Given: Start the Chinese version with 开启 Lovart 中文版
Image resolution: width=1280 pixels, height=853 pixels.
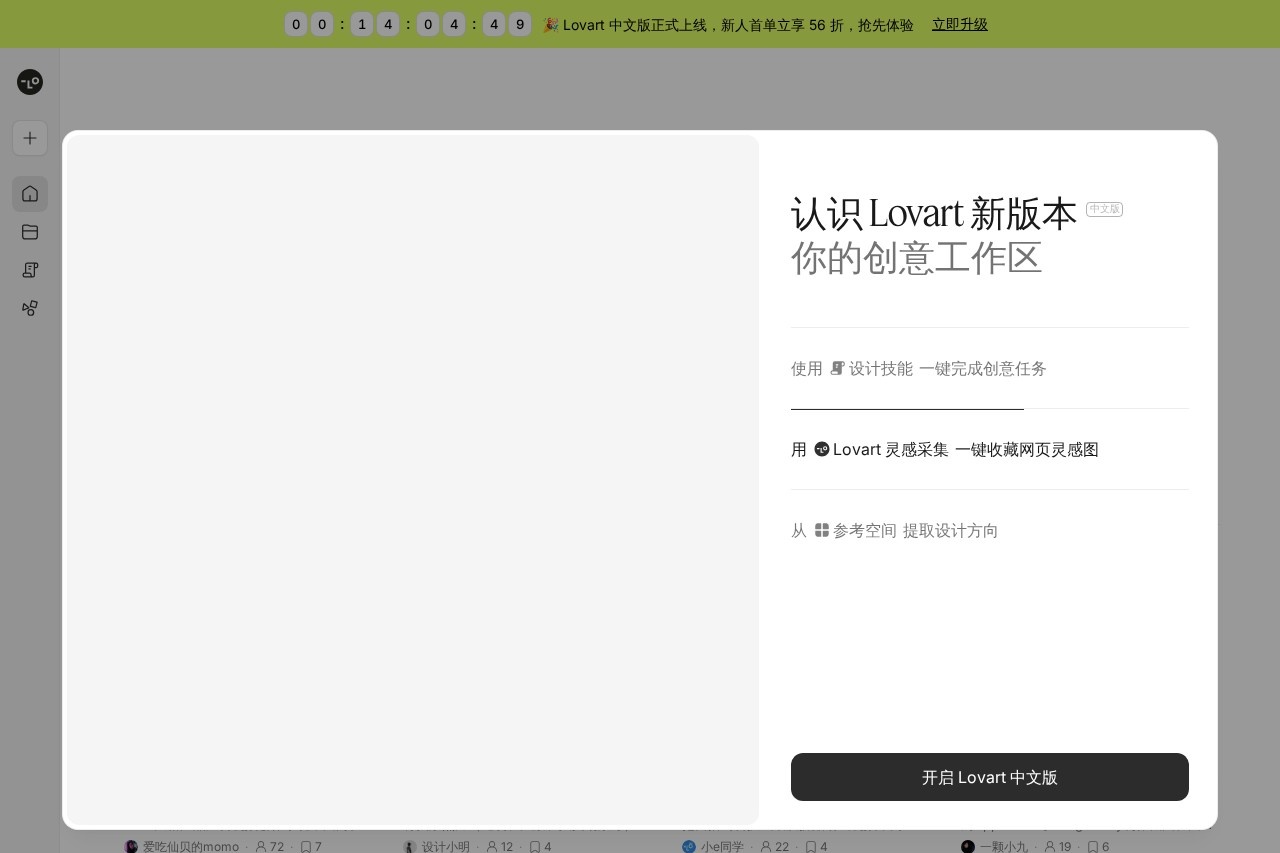Looking at the screenshot, I should point(990,777).
